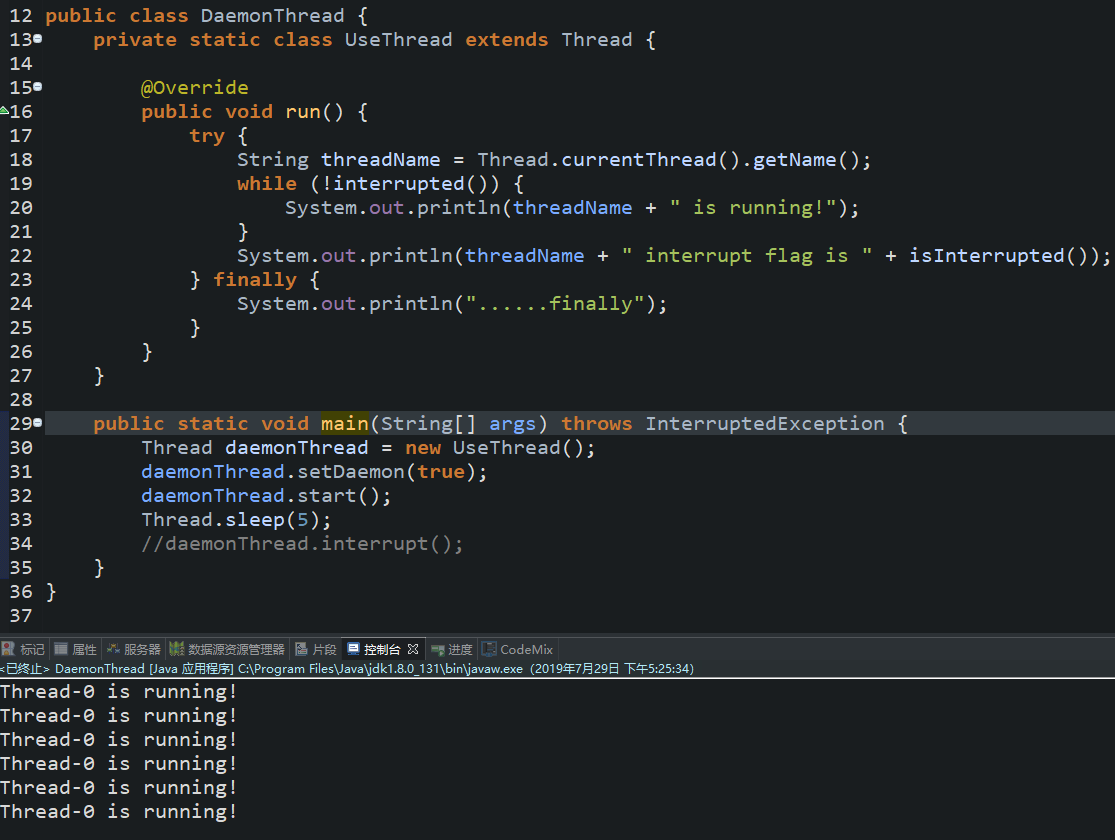The width and height of the screenshot is (1115, 840).
Task: Click the " interrupt flag is " string
Action: (x=747, y=255)
